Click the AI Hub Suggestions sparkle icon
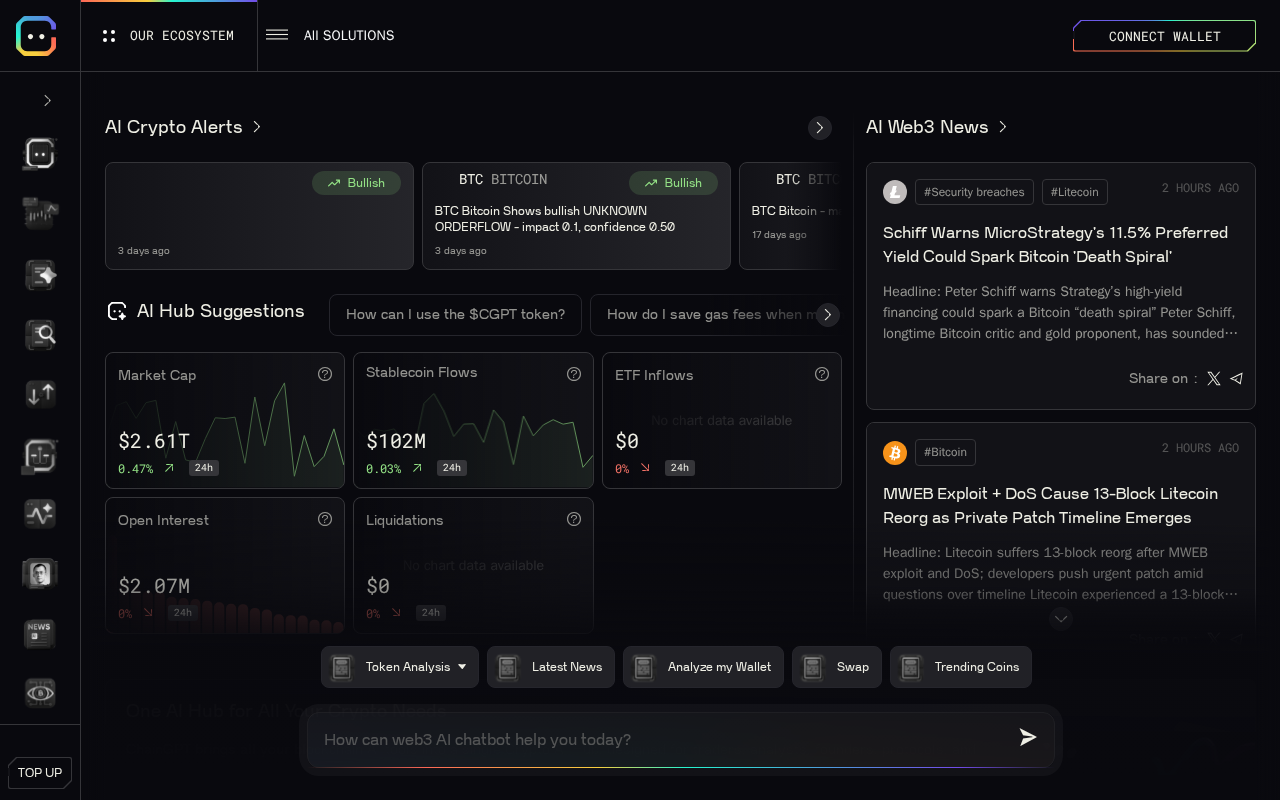 pos(117,312)
